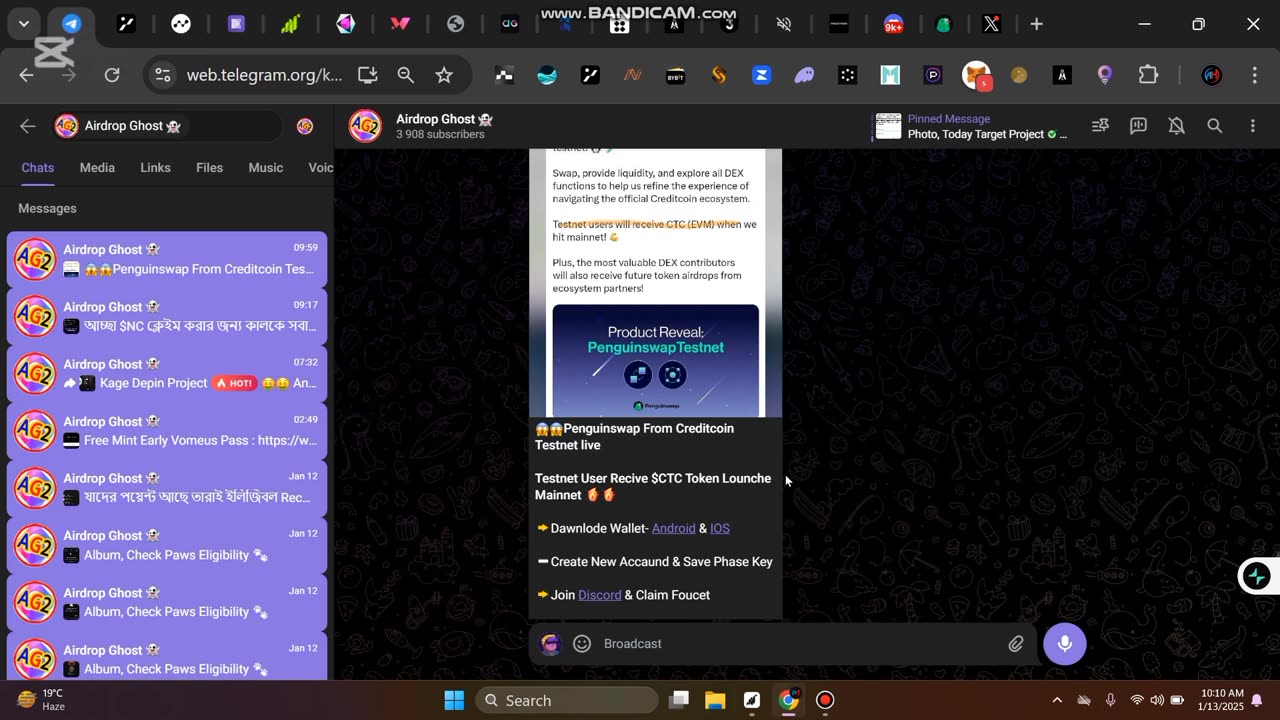The height and width of the screenshot is (720, 1280).
Task: Click the Broadcast message input
Action: click(800, 644)
